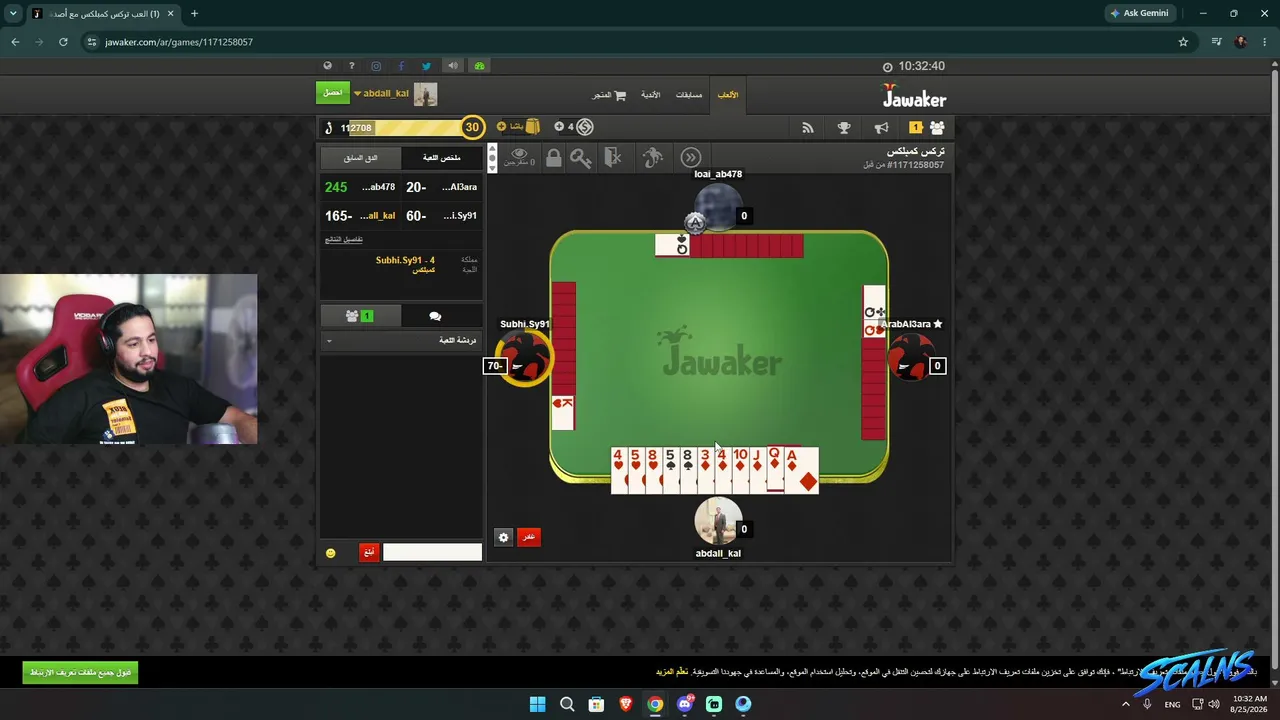Click abdall_kal avatar below the table
Viewport: 1280px width, 720px height.
point(717,521)
